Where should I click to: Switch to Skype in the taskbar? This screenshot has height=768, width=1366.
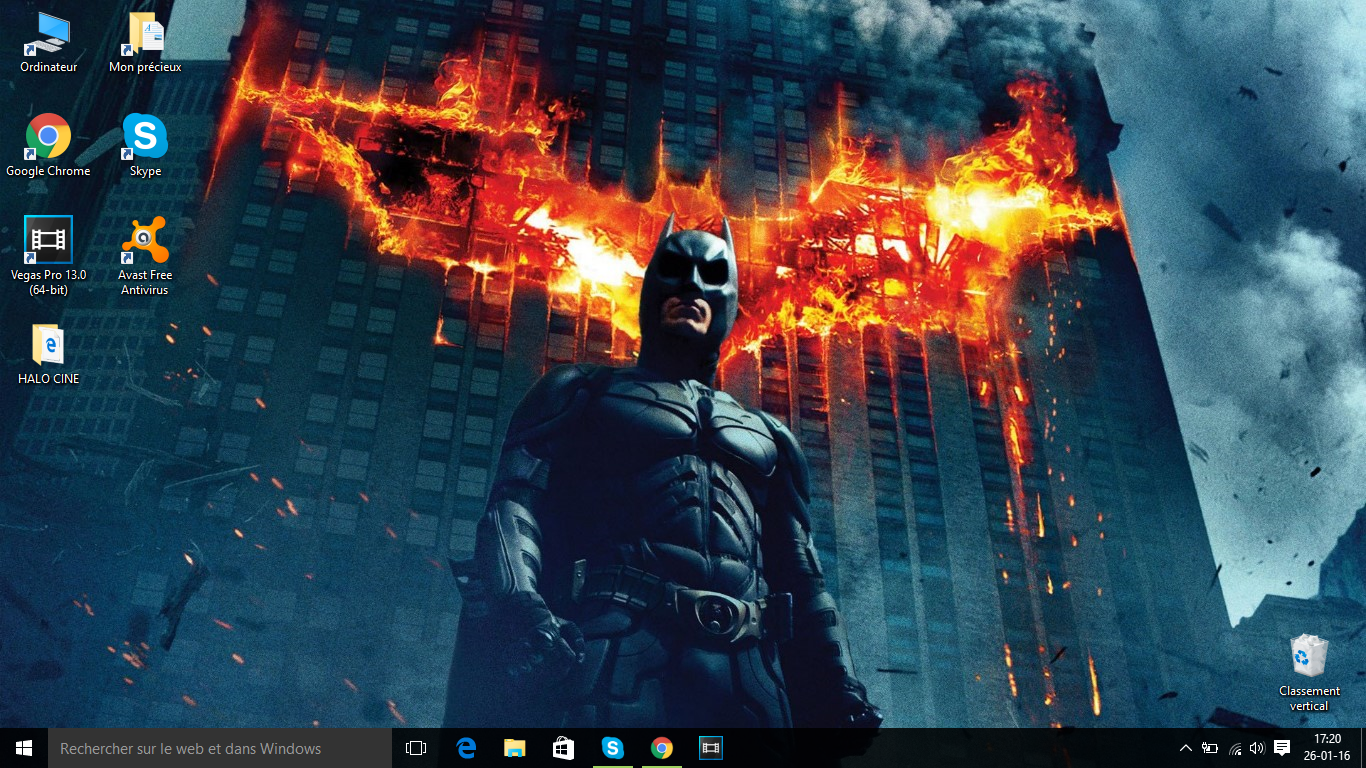[612, 748]
